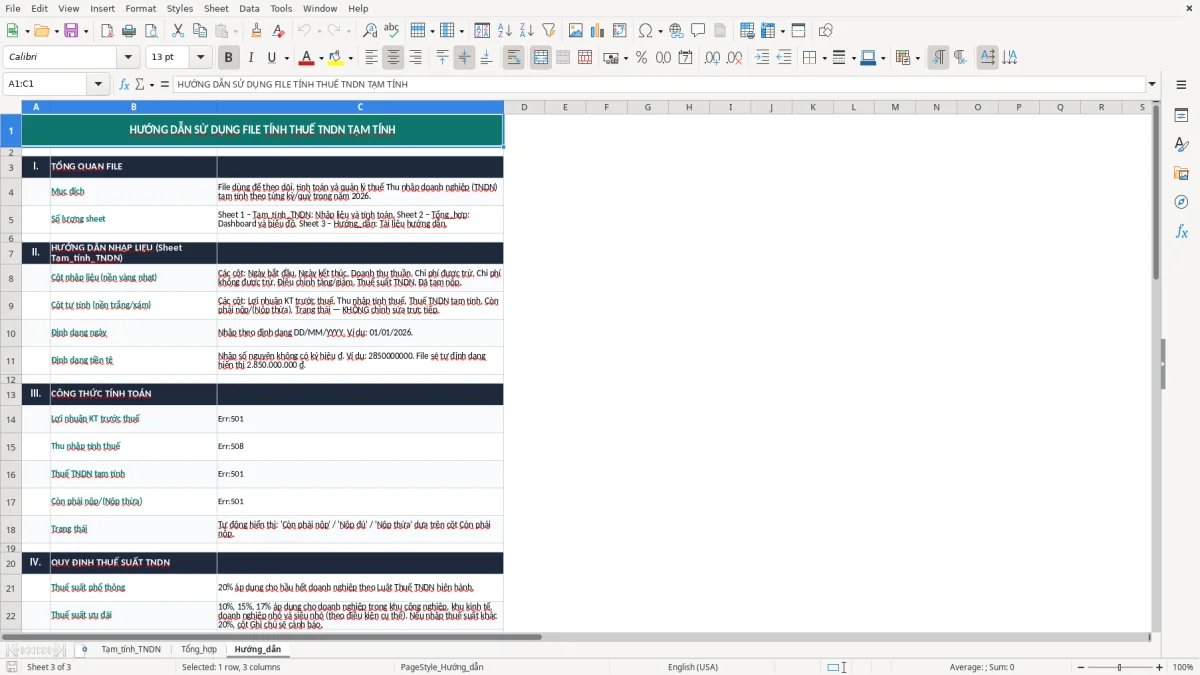Toggle the Print Preview icon
This screenshot has width=1200, height=675.
pos(150,31)
